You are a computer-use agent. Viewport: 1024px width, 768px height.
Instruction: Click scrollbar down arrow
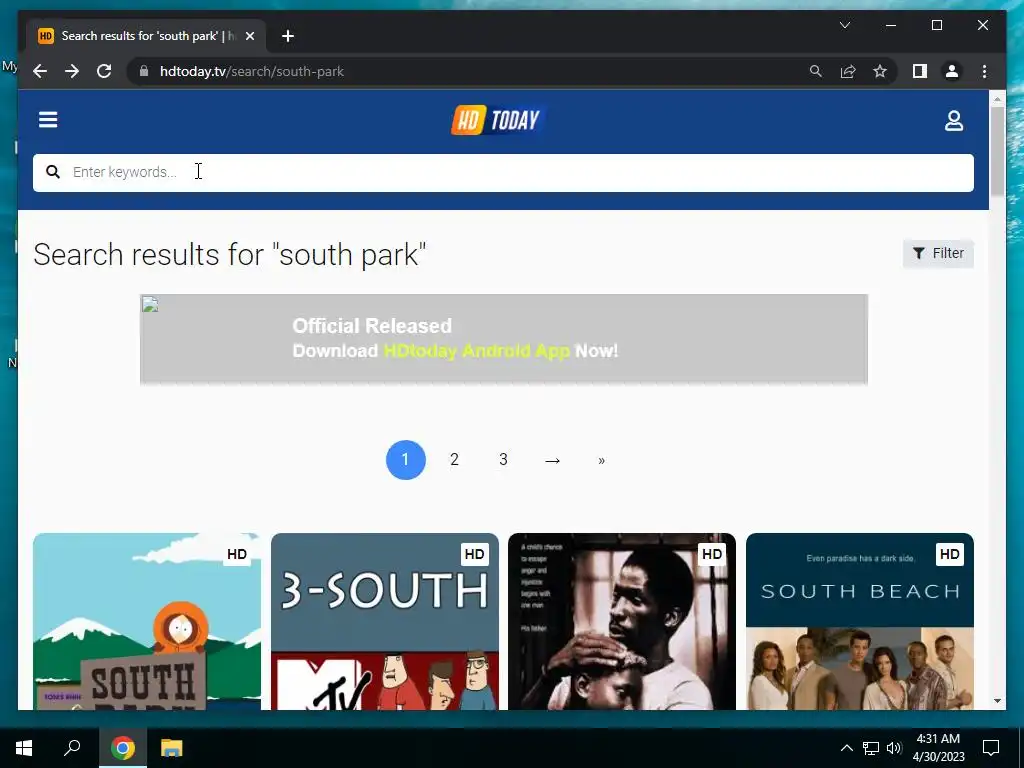[997, 701]
